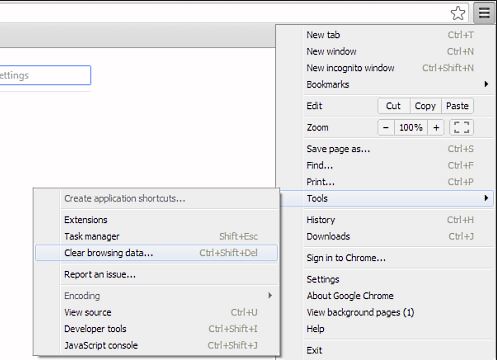Expand the Bookmarks submenu arrow
Viewport: 497px width, 360px height.
tap(486, 84)
